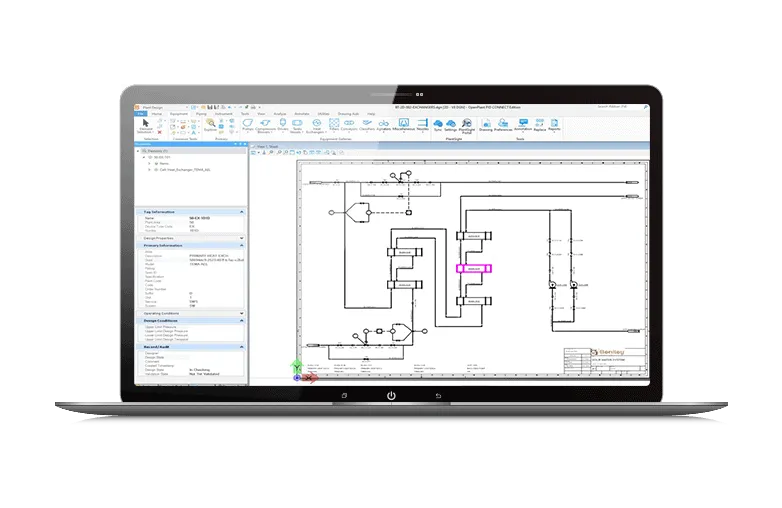Open the File menu
The width and height of the screenshot is (782, 508).
(x=141, y=113)
